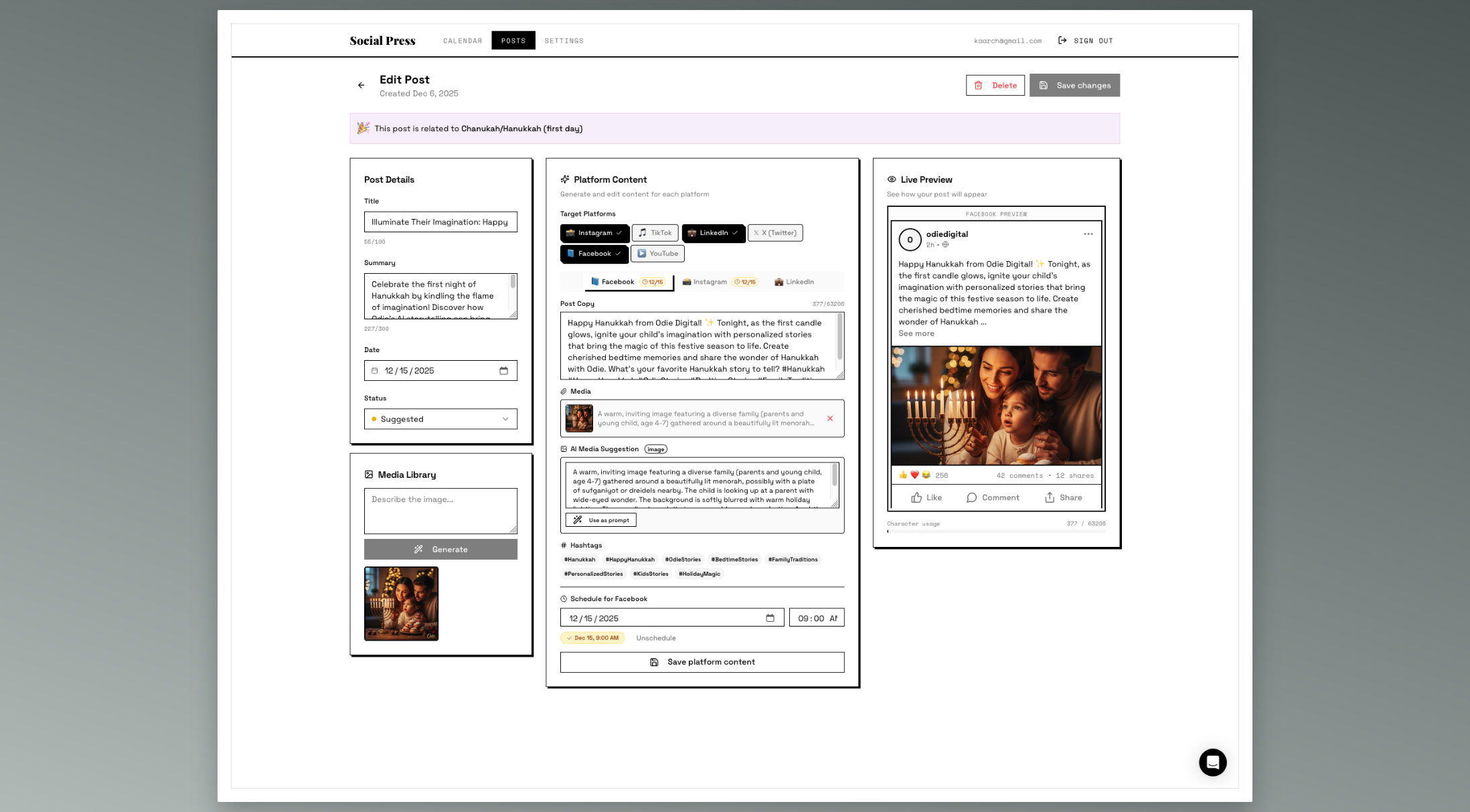Switch to the Calendar navigation tab
The image size is (1470, 812).
point(462,40)
